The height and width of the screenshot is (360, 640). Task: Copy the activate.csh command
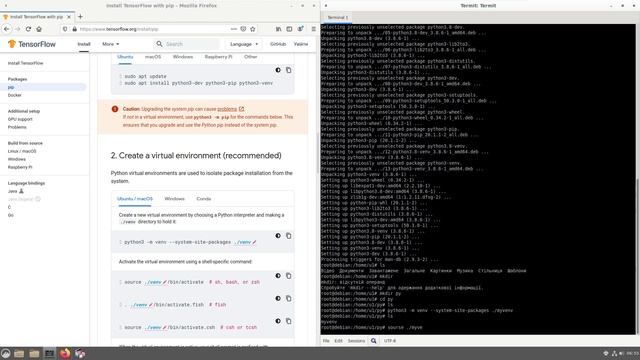point(289,321)
